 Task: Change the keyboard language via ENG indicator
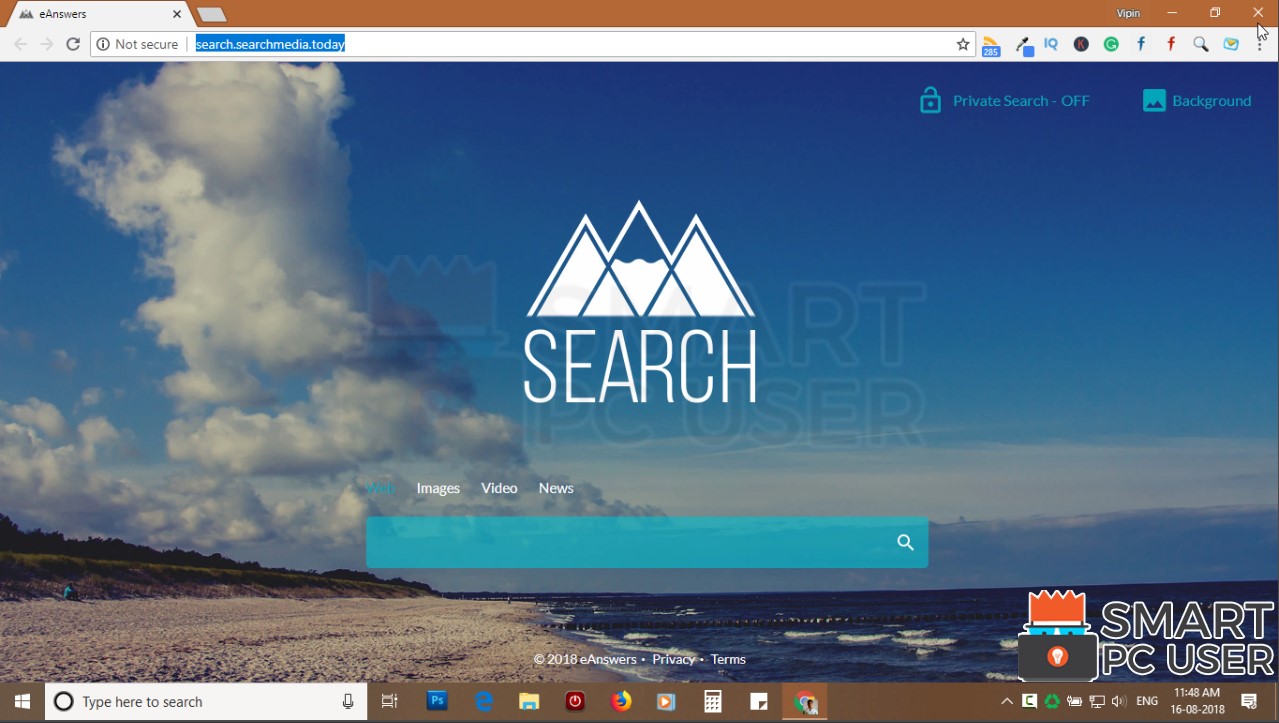1146,701
